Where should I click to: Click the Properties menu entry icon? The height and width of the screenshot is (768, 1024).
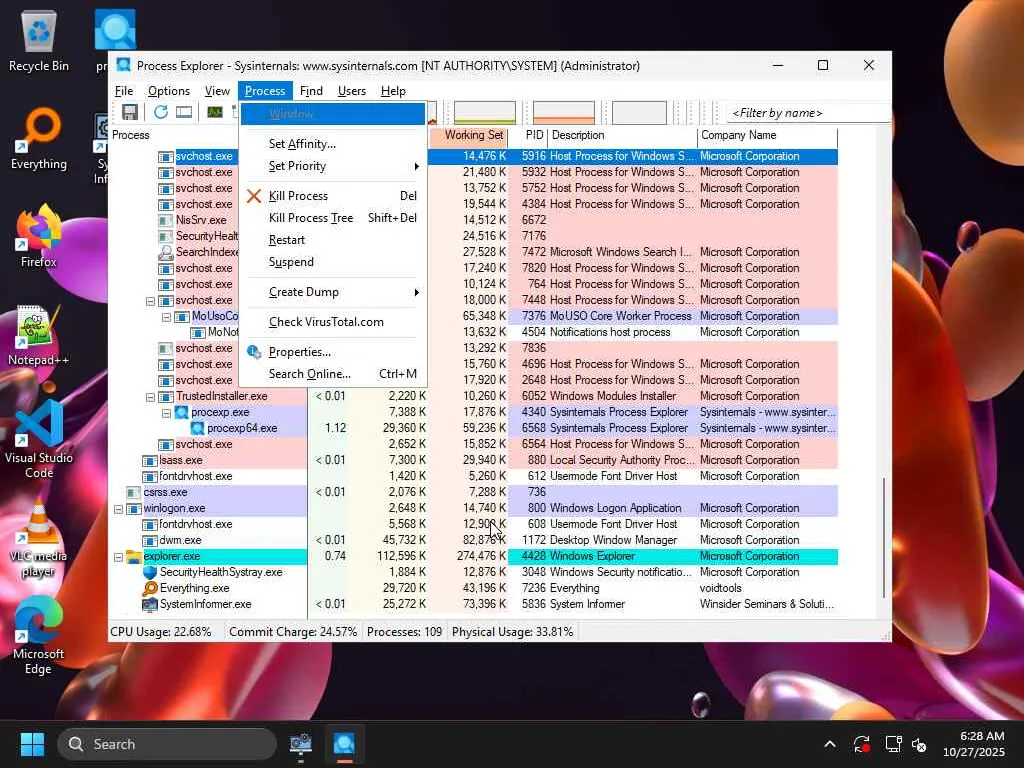pyautogui.click(x=254, y=352)
